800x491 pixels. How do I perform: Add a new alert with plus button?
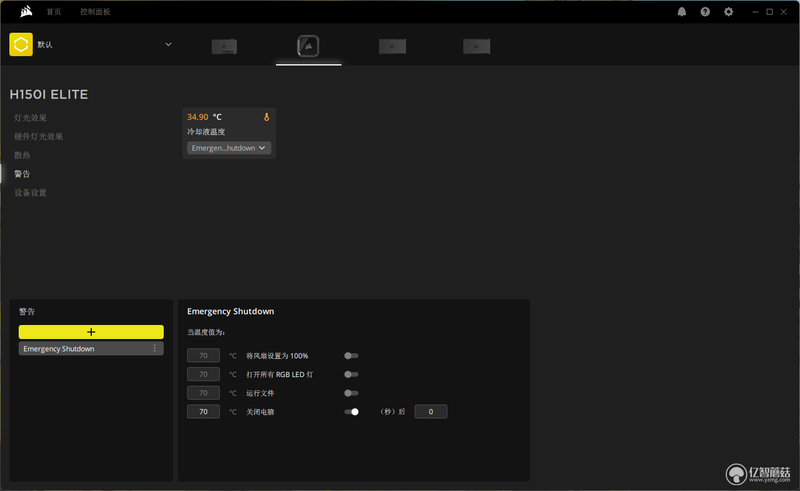point(91,332)
